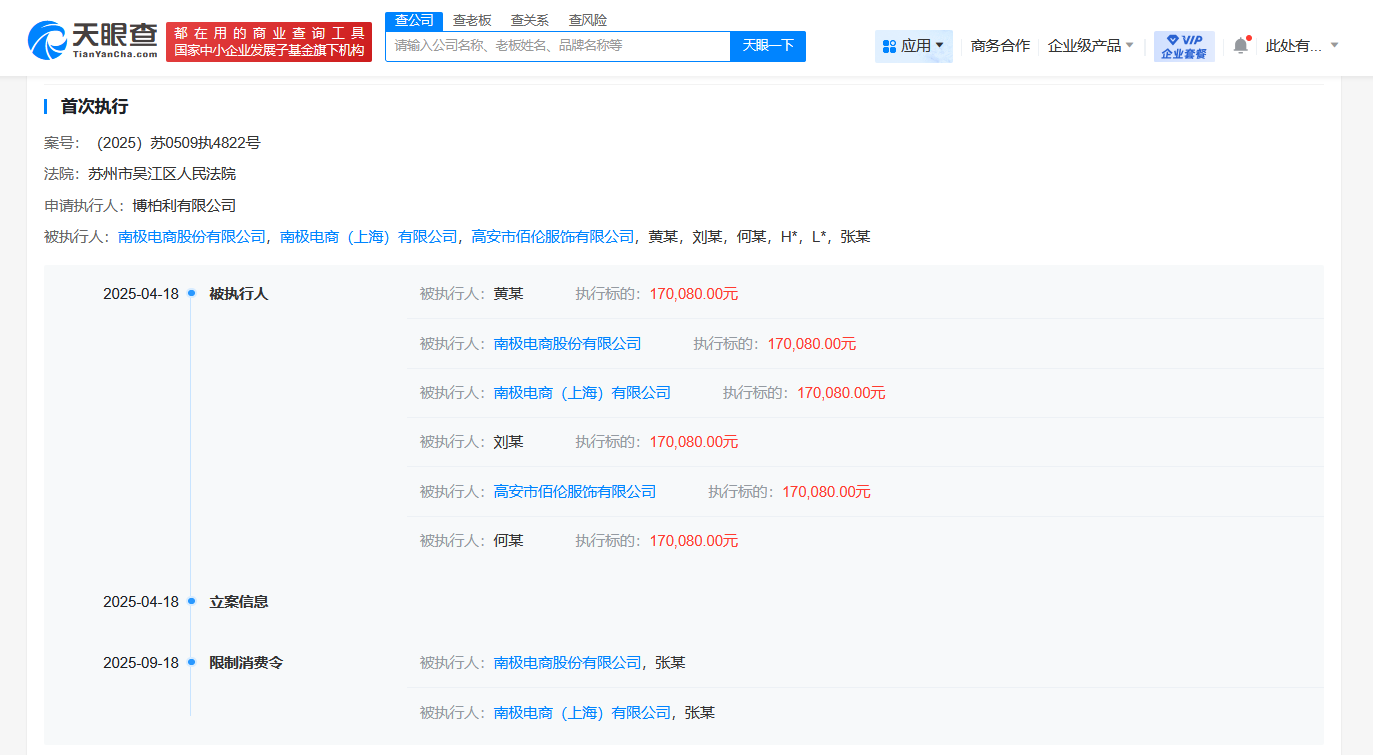The image size is (1373, 755).
Task: Click the timeline dot beside 限制消费令
Action: [189, 662]
